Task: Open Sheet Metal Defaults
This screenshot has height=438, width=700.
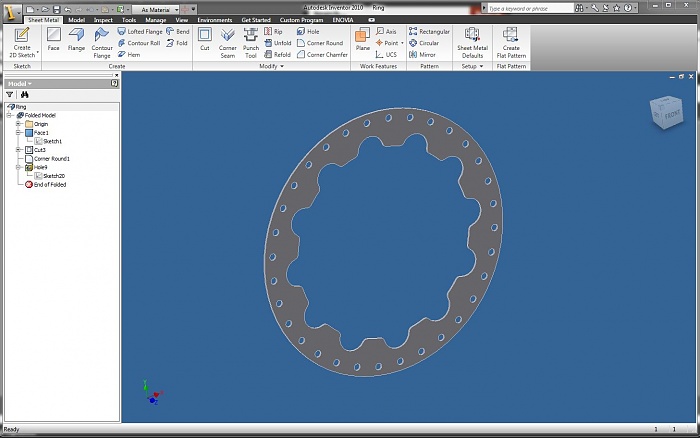Action: point(472,43)
